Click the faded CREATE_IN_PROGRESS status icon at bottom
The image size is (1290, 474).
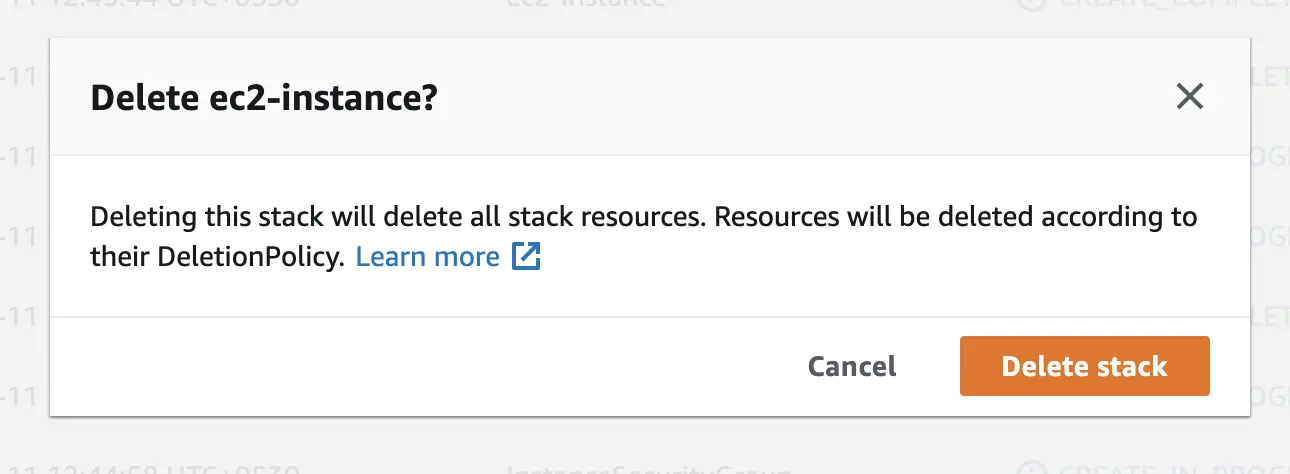1030,469
